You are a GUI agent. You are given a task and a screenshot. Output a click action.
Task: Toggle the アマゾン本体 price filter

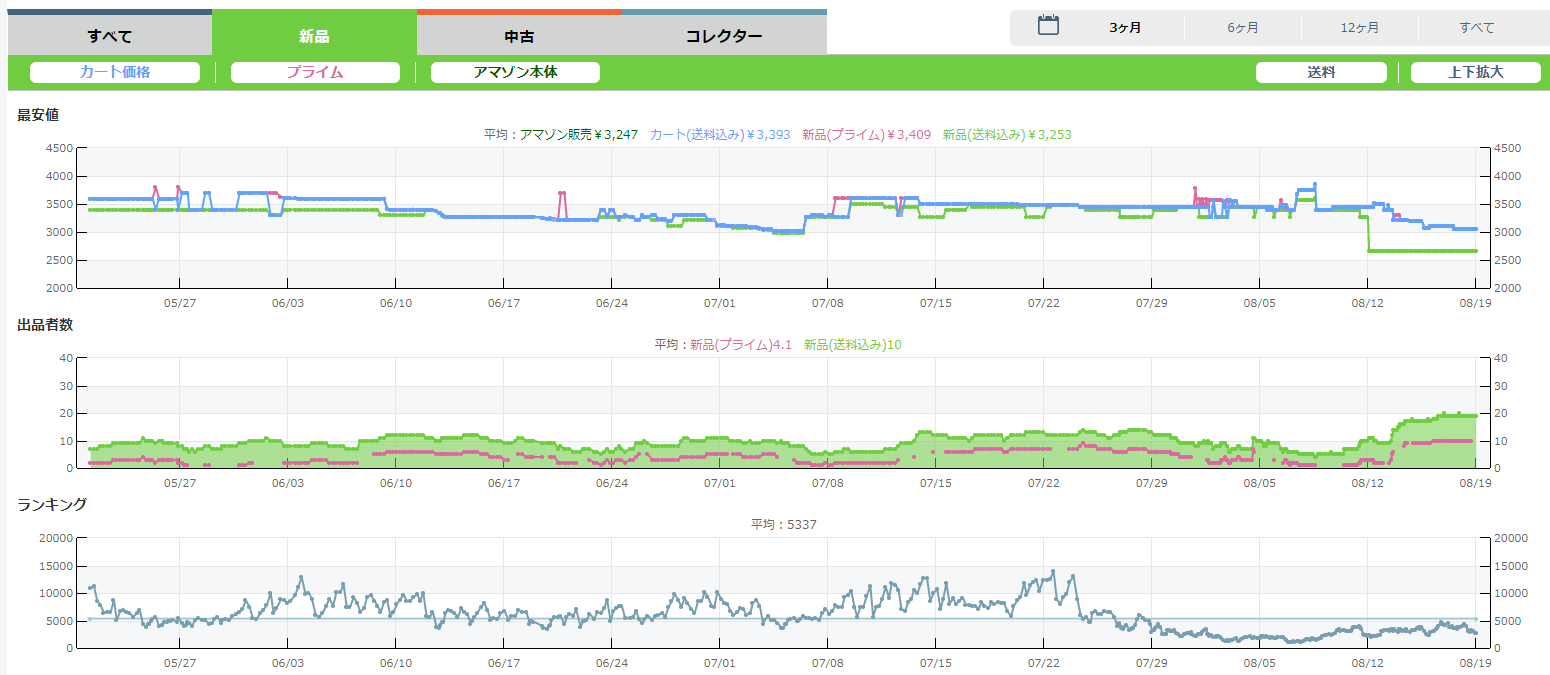click(x=515, y=72)
